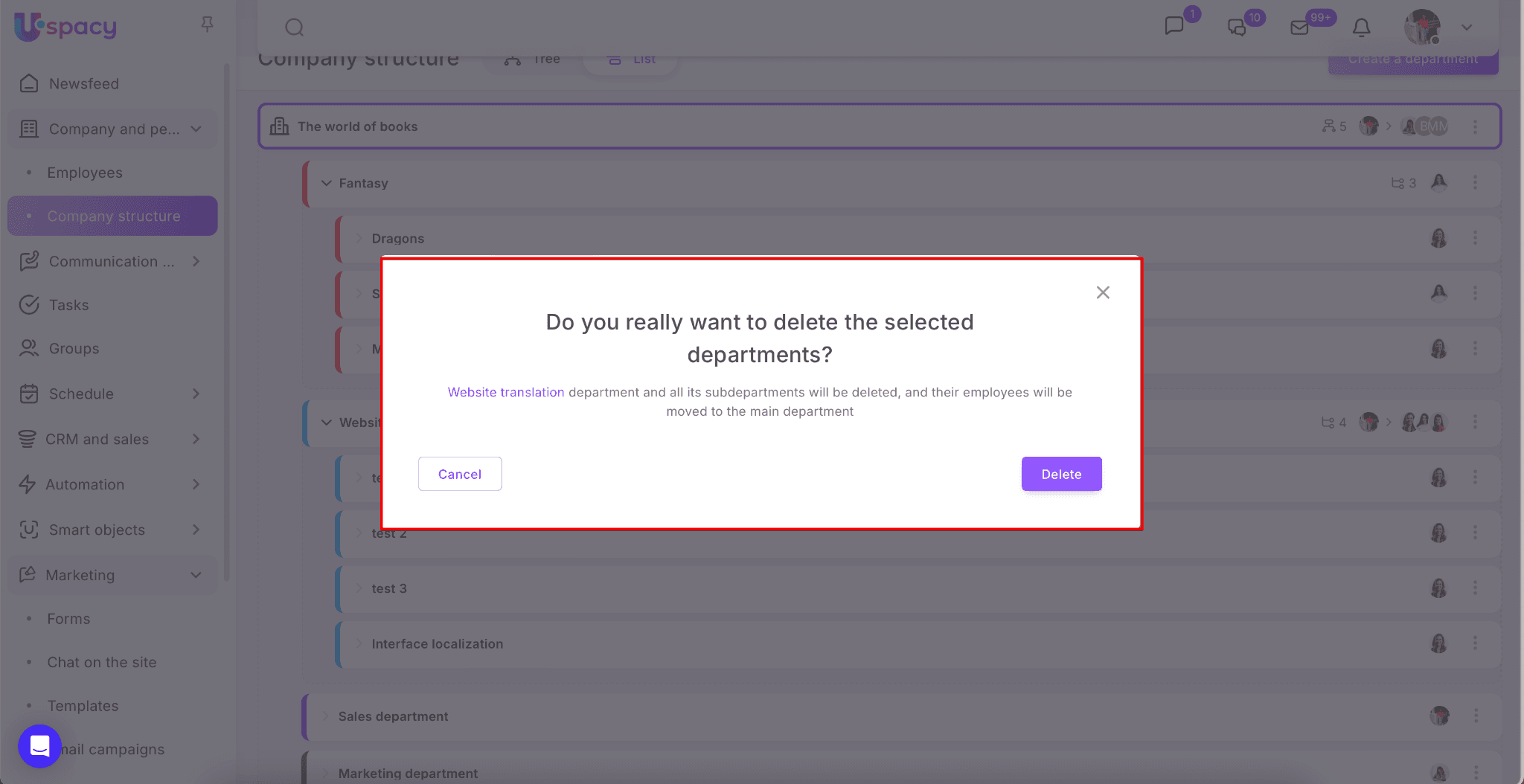This screenshot has height=784, width=1524.
Task: Open the mail envelope with 99+ badge
Action: (x=1299, y=28)
